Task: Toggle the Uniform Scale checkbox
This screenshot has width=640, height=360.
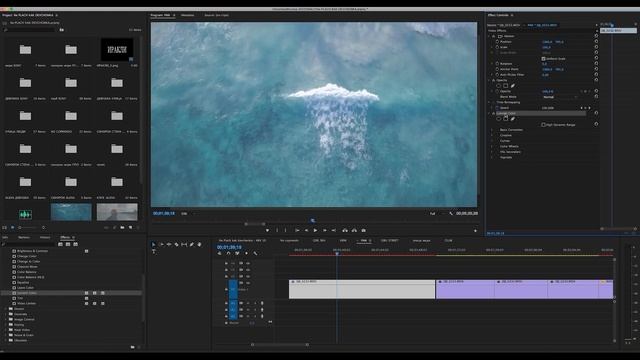Action: pyautogui.click(x=543, y=59)
